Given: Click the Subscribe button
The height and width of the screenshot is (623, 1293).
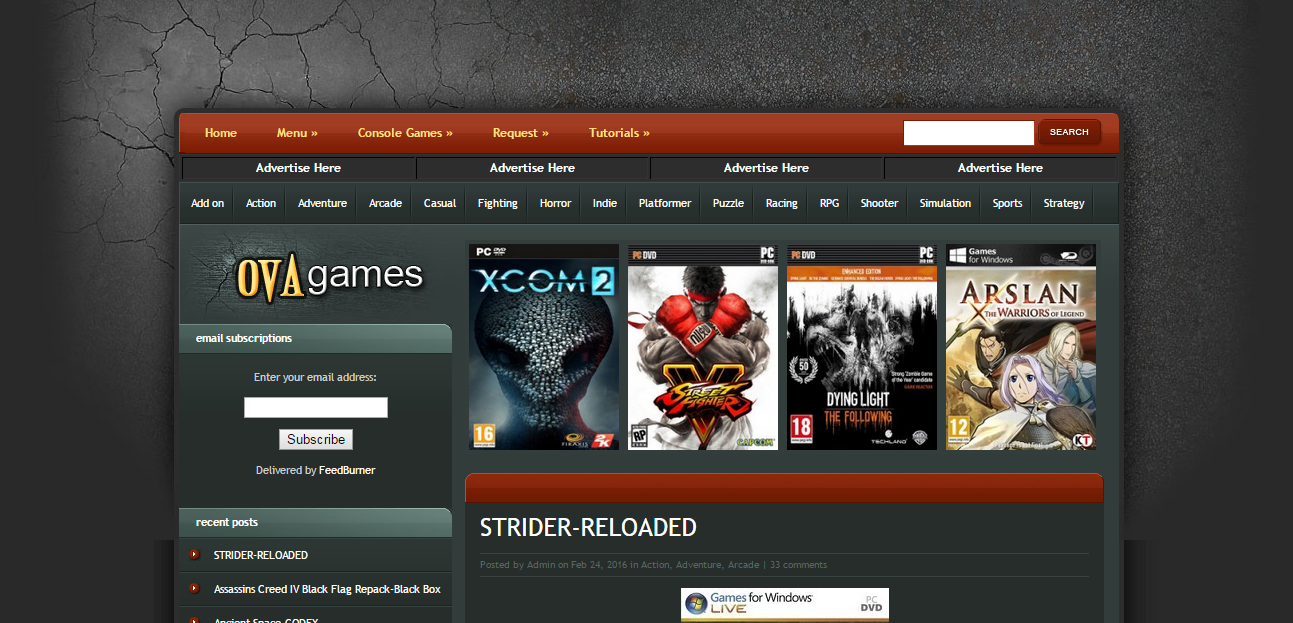Looking at the screenshot, I should click(316, 440).
